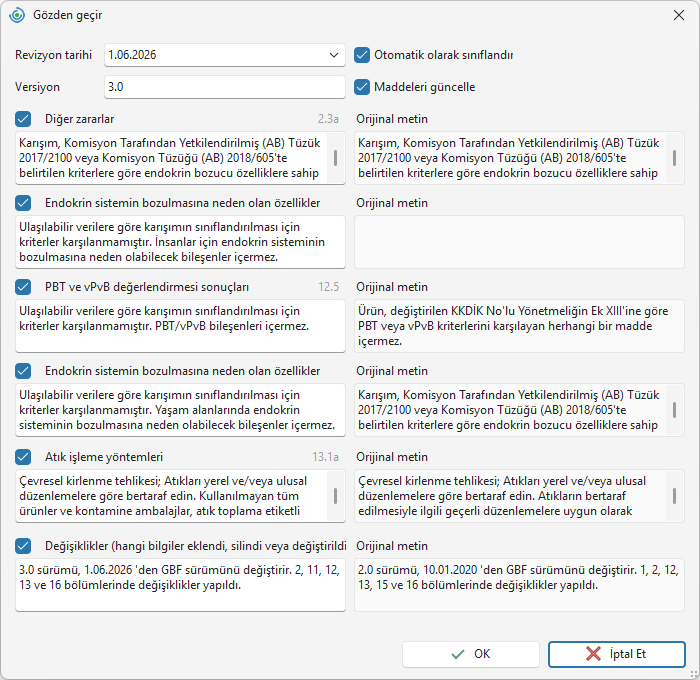Click scrollbar of Atık işleme original text
The width and height of the screenshot is (700, 680).
675,496
